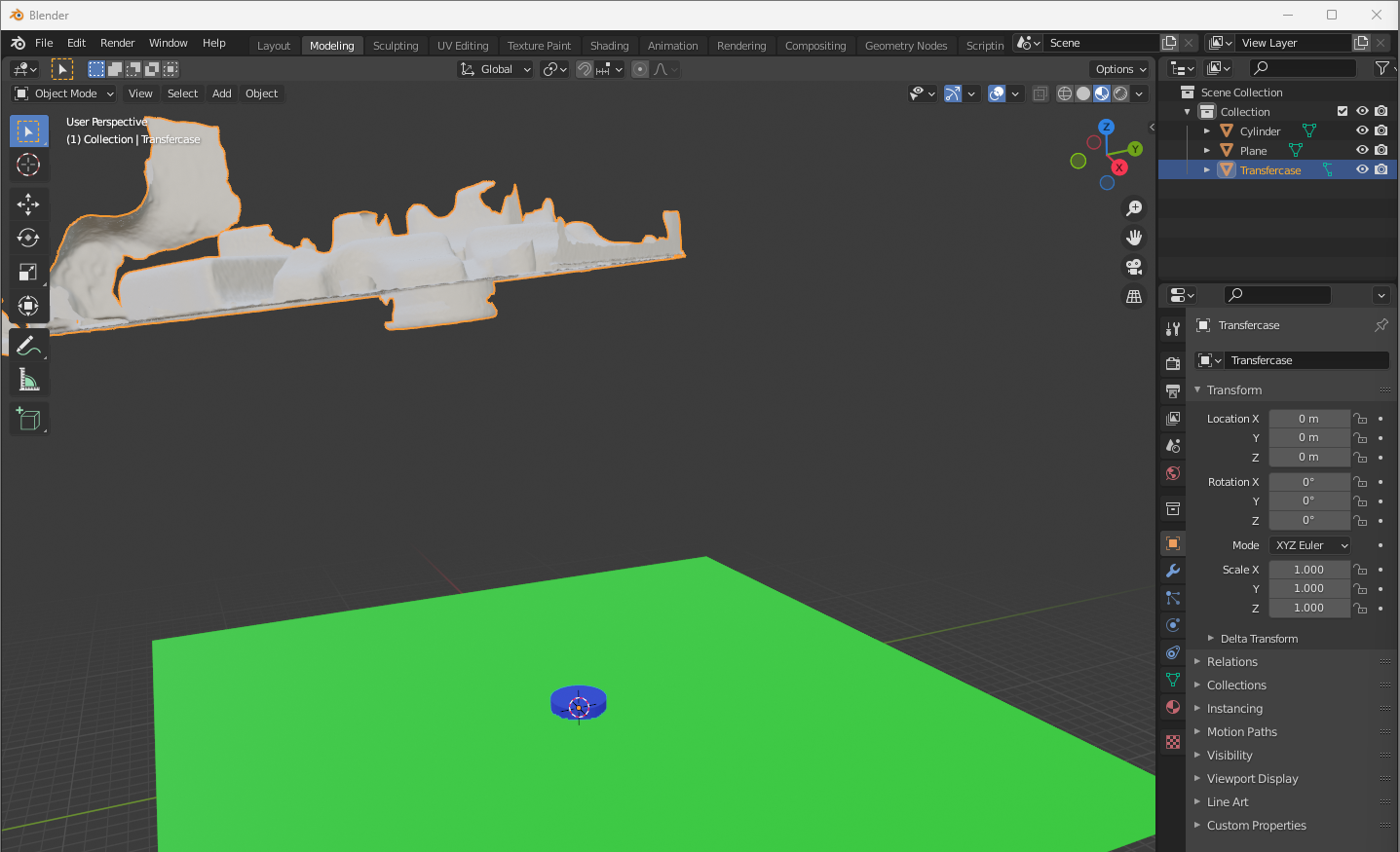Activate the Annotate tool

(28, 346)
